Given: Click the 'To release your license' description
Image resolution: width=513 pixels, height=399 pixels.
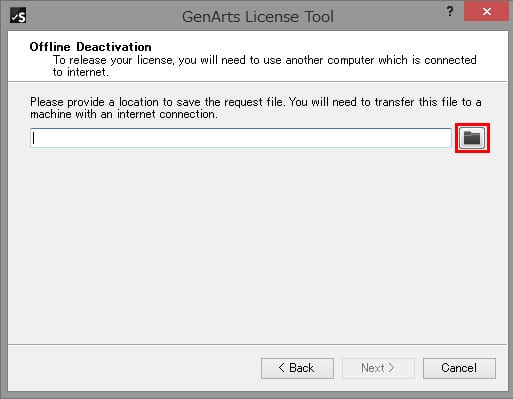Looking at the screenshot, I should (265, 66).
